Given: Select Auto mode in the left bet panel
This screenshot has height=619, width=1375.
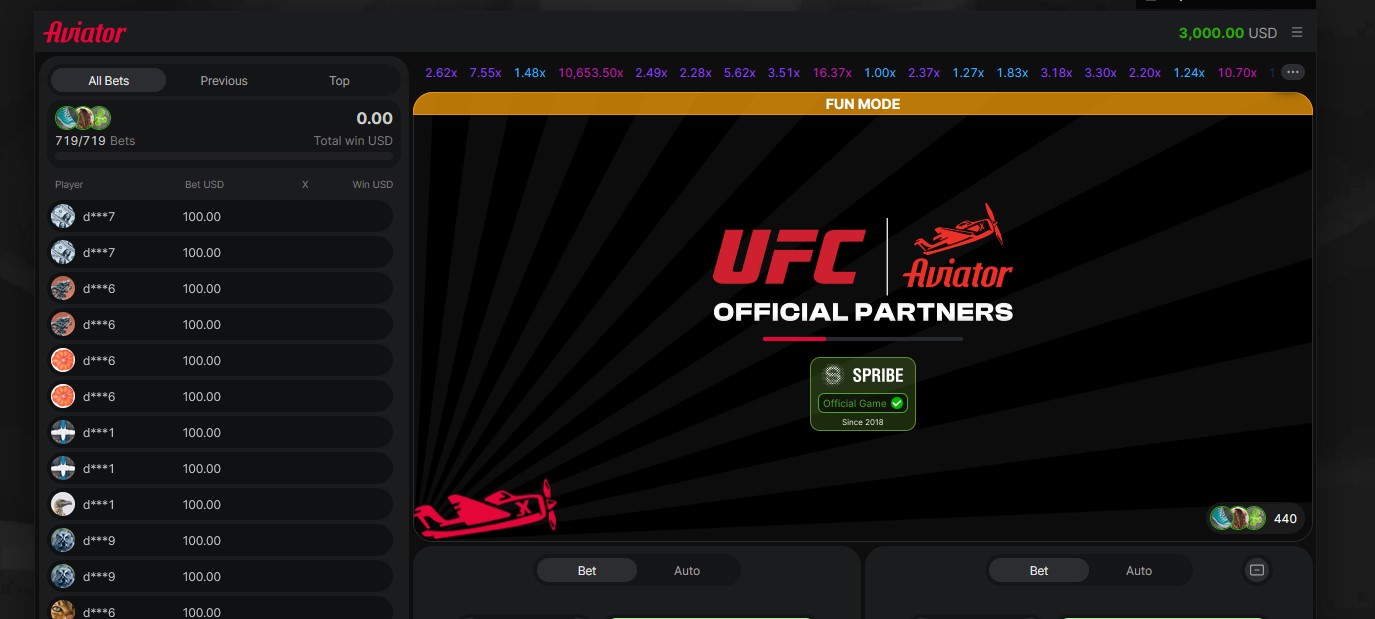Looking at the screenshot, I should [x=687, y=571].
